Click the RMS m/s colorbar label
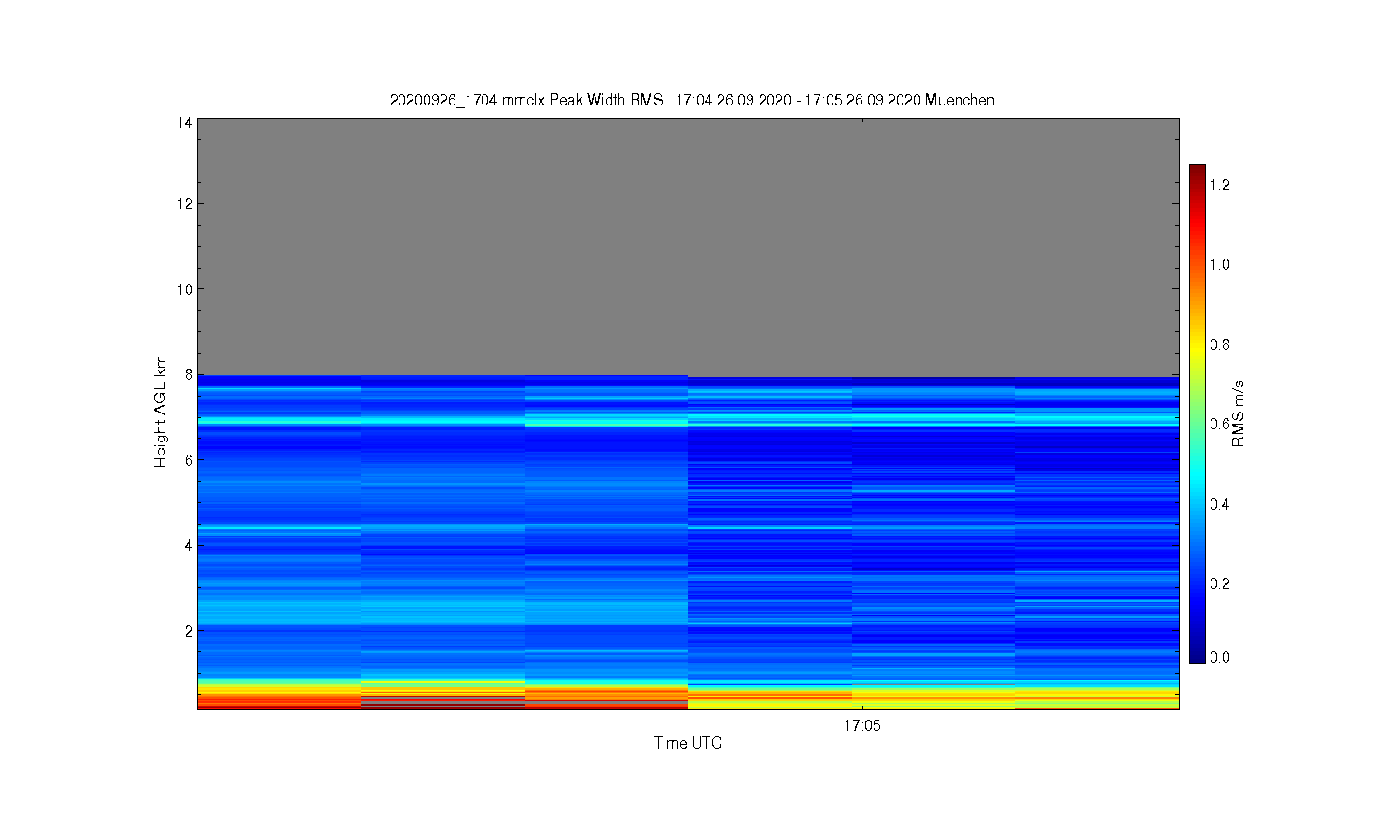 1238,414
